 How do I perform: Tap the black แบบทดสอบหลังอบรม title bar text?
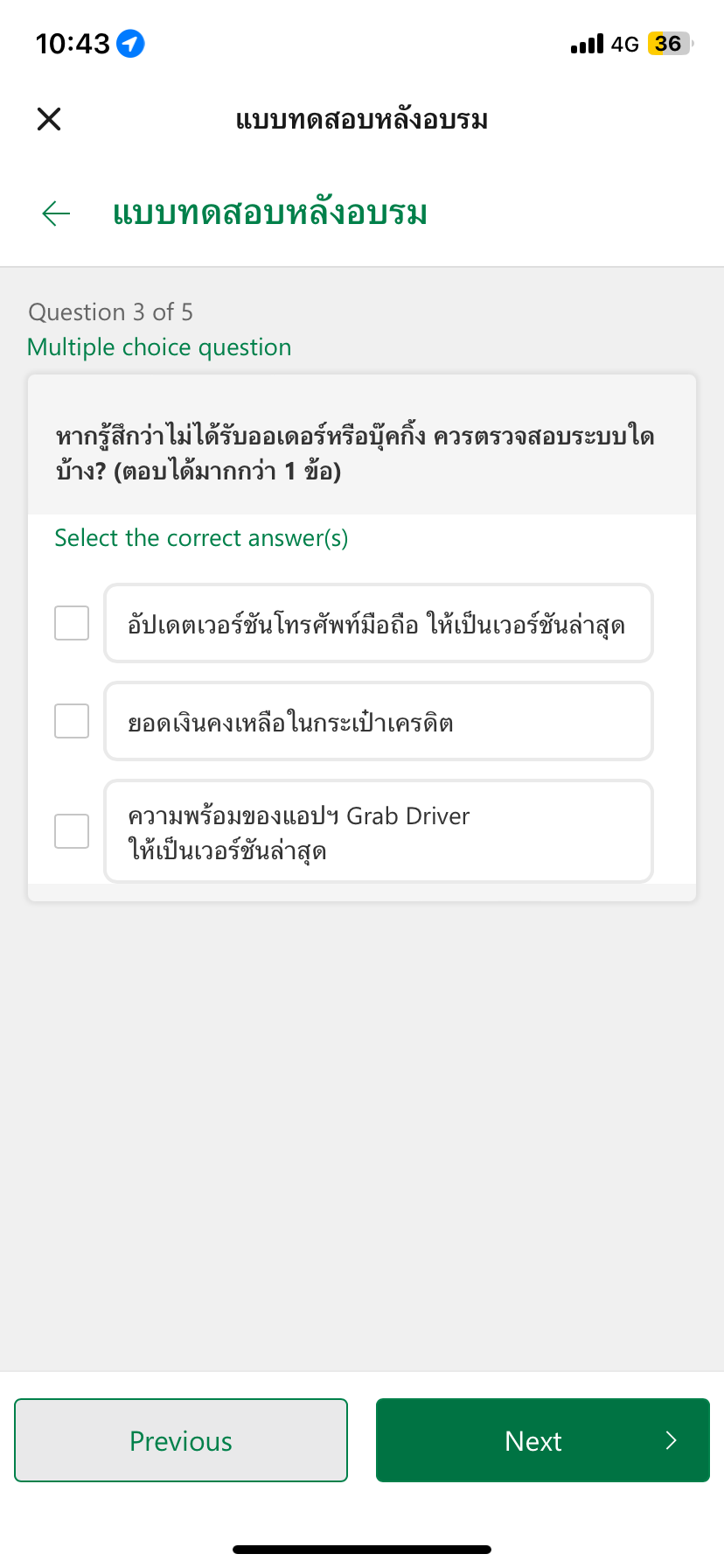click(362, 119)
